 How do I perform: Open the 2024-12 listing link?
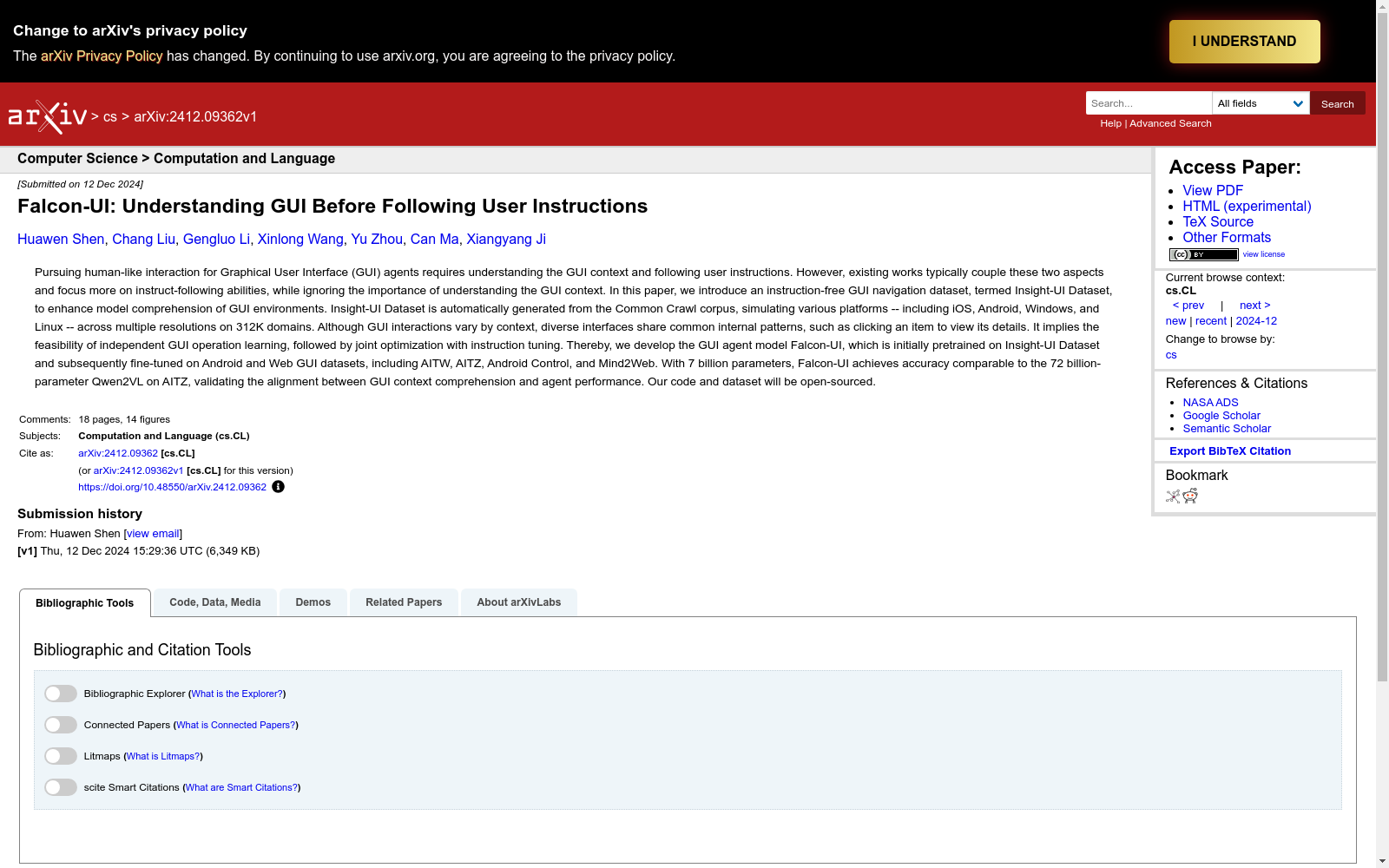coord(1256,321)
